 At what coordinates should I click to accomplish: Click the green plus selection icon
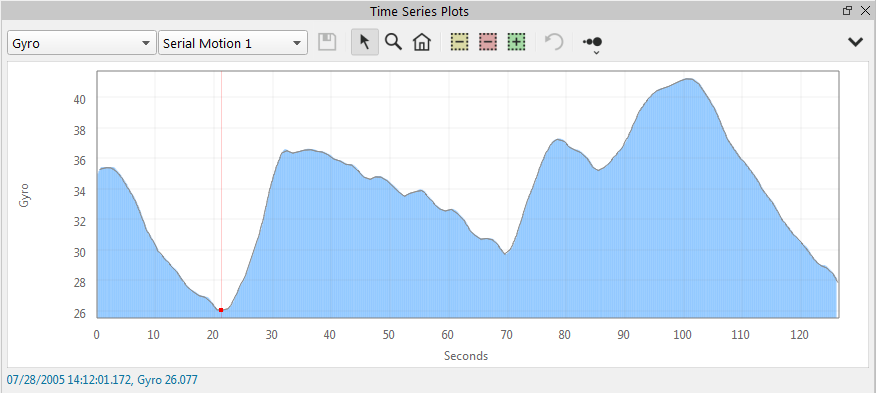(517, 42)
